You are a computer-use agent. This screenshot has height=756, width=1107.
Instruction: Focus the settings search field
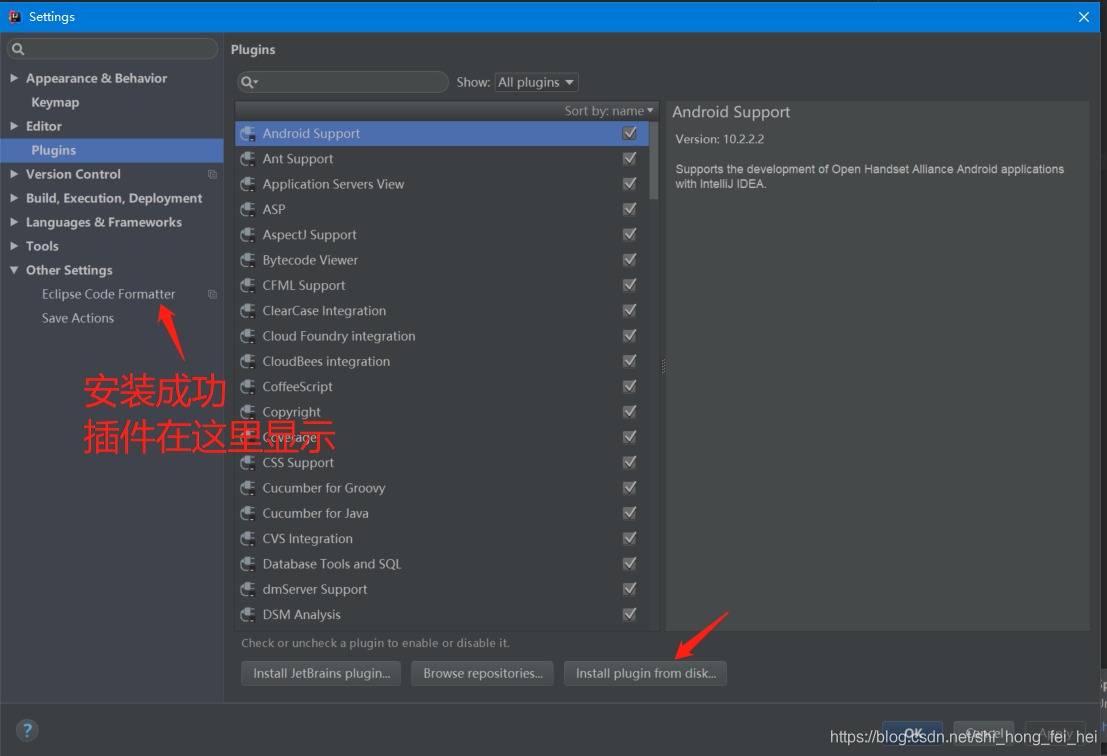tap(112, 49)
